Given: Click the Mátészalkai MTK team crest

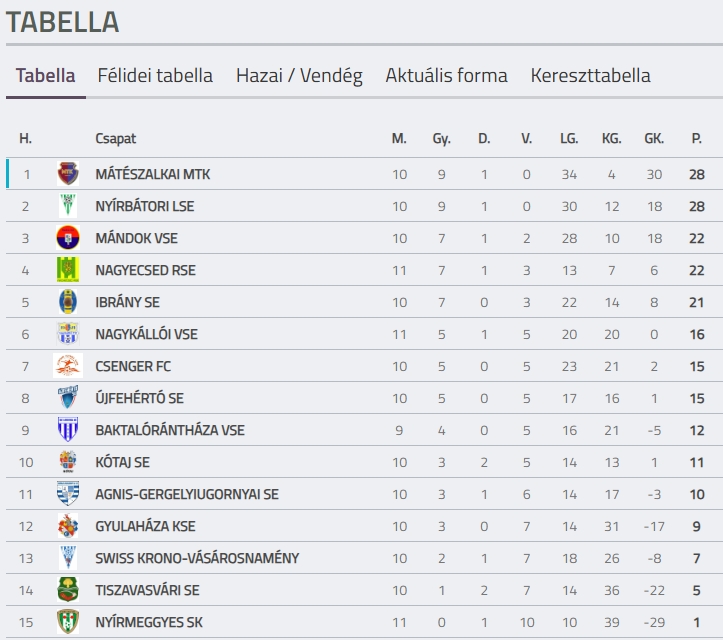Looking at the screenshot, I should (67, 174).
